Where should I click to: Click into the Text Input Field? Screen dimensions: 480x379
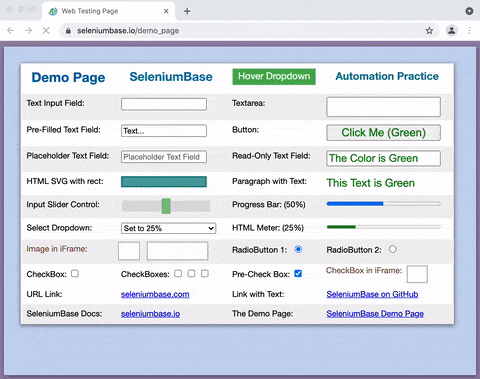(x=164, y=104)
